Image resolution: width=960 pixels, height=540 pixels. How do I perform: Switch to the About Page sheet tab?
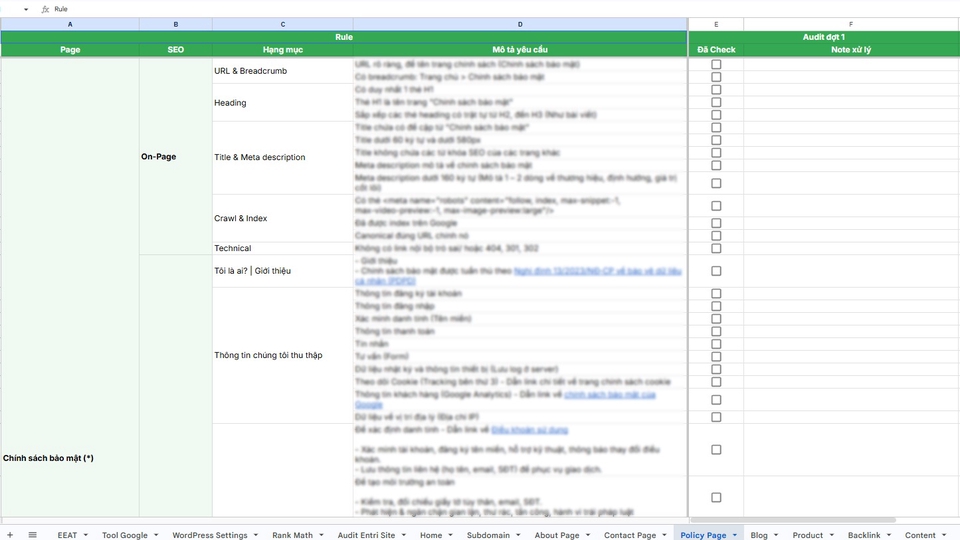pyautogui.click(x=557, y=535)
